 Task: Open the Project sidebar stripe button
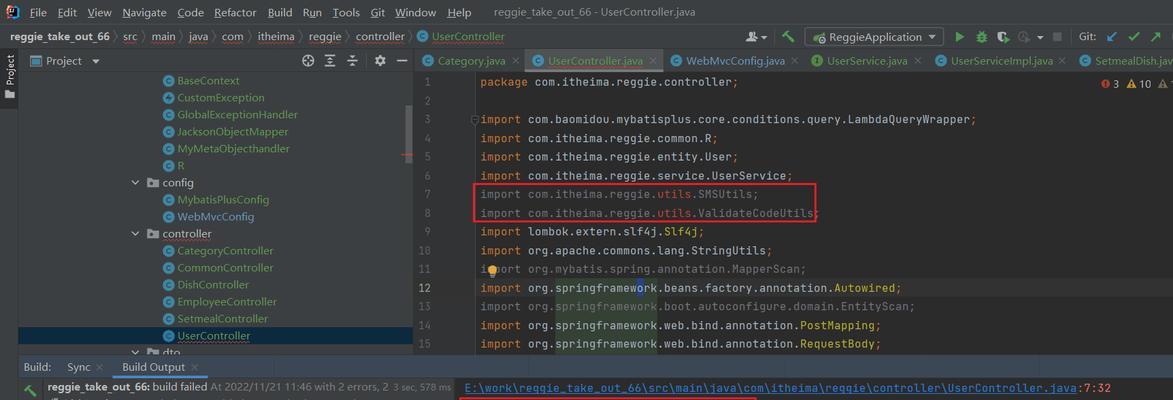point(10,77)
